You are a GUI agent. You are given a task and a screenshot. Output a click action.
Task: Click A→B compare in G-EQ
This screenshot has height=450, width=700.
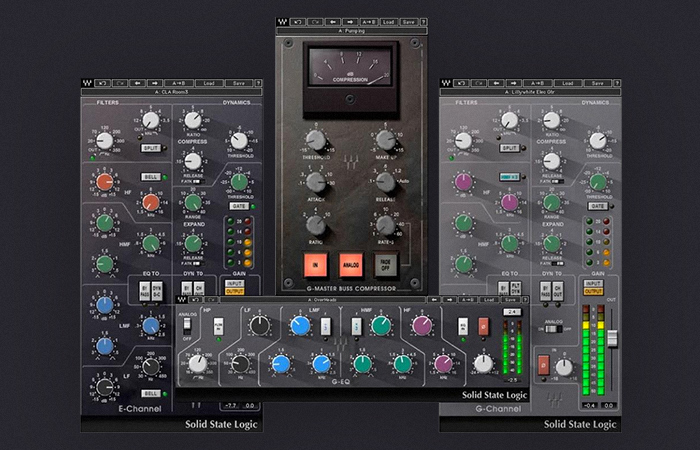coord(469,300)
